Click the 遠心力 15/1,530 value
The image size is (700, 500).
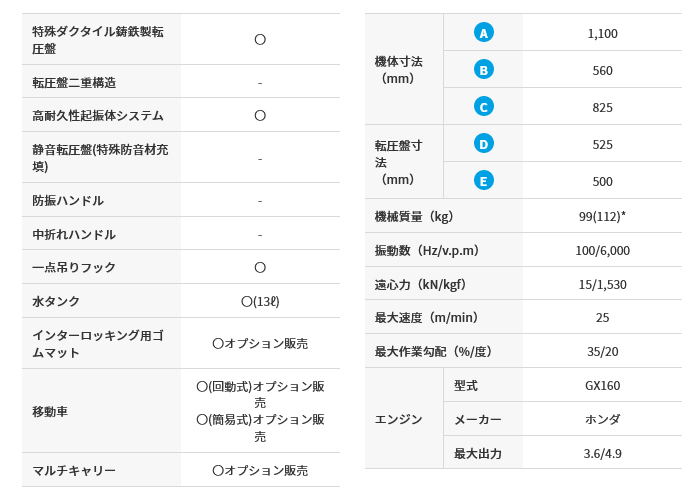(x=602, y=284)
